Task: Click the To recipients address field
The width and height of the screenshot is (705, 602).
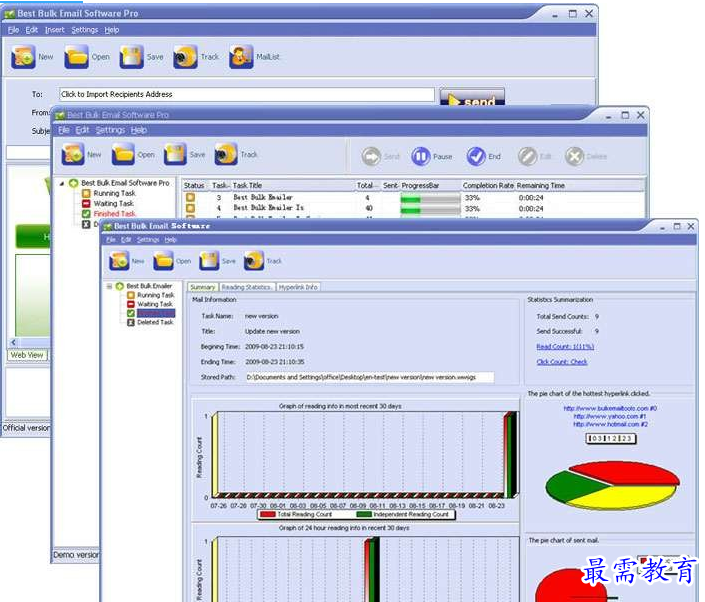Action: pos(247,94)
